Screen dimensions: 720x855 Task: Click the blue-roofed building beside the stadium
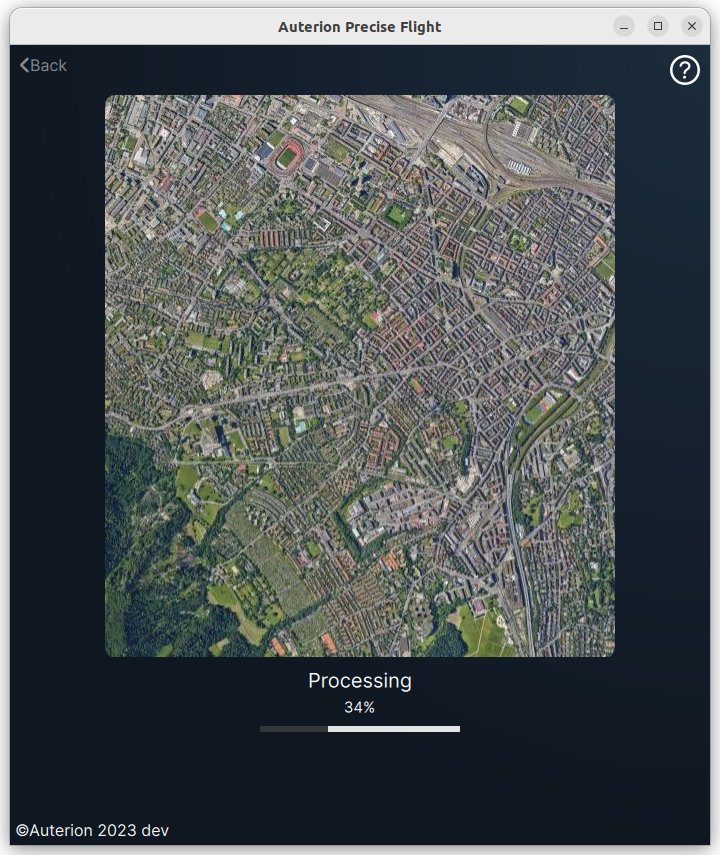(265, 151)
